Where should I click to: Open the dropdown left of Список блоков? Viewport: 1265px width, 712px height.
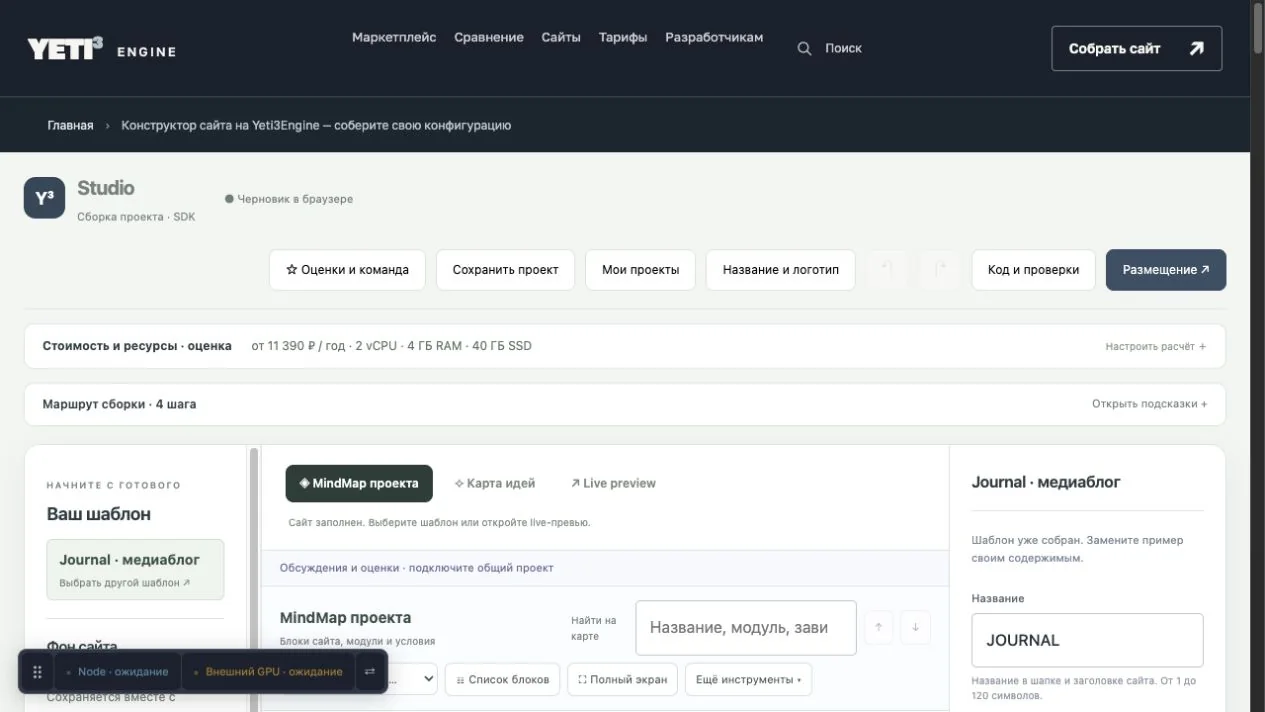coord(414,679)
